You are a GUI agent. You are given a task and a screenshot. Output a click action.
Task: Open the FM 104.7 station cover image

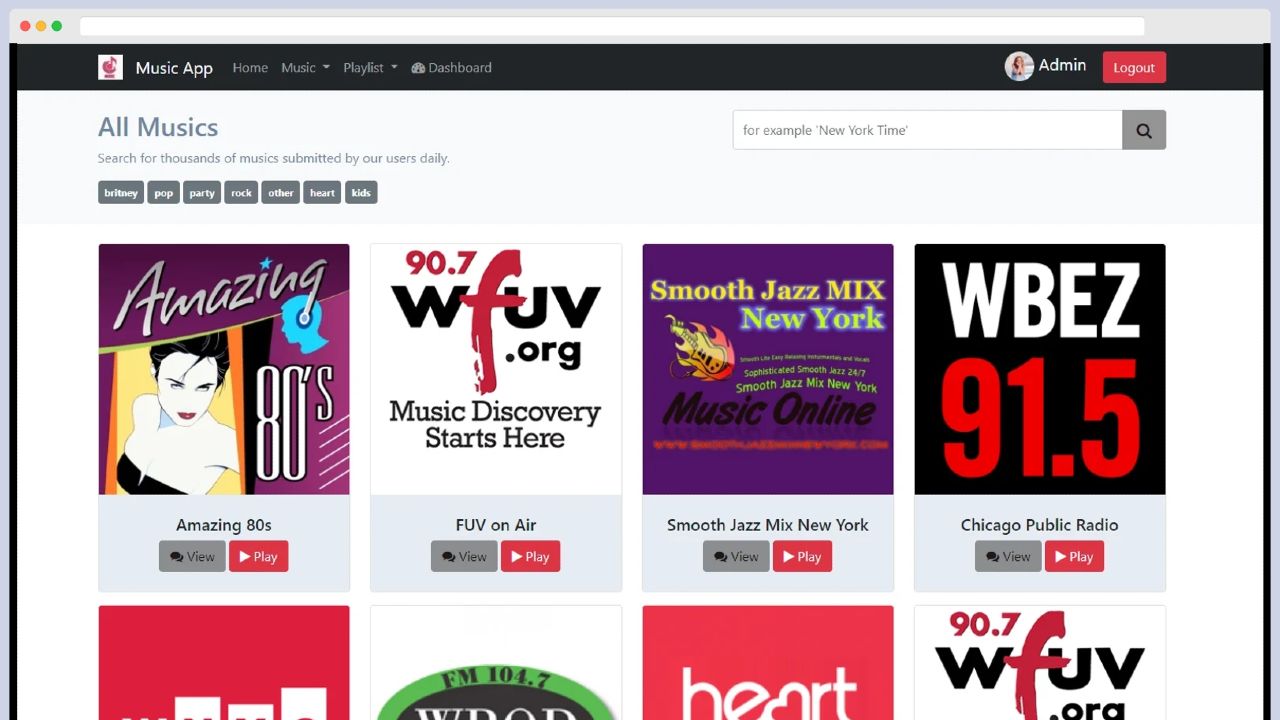click(x=496, y=663)
